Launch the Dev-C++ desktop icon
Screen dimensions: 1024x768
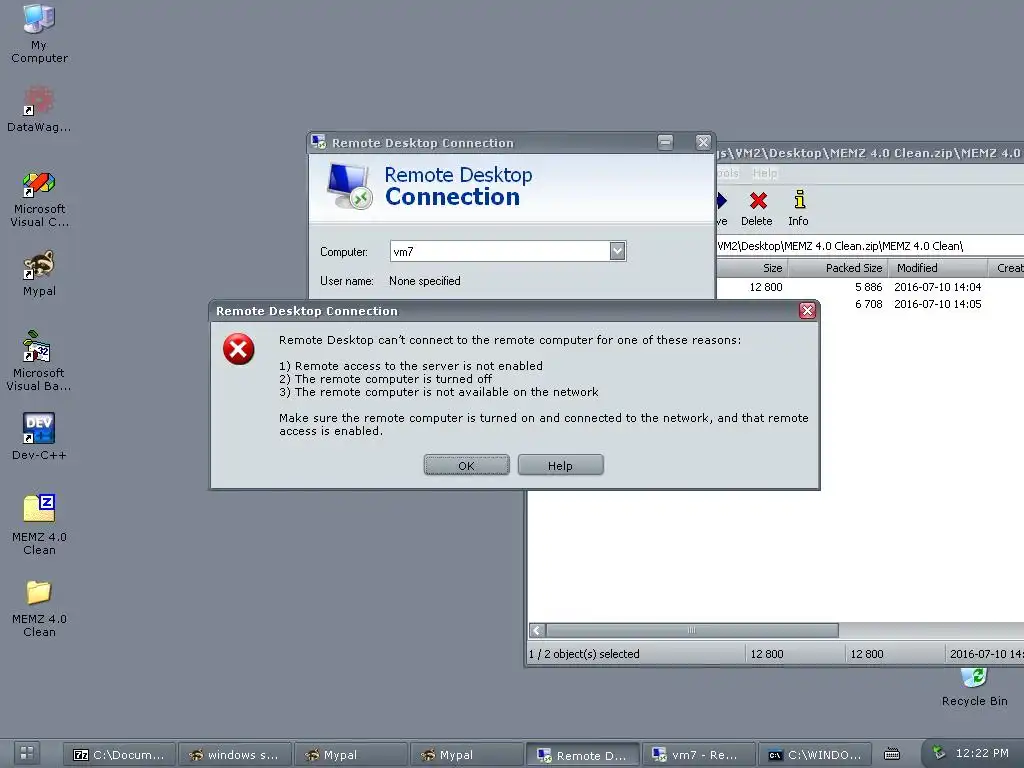(x=39, y=436)
